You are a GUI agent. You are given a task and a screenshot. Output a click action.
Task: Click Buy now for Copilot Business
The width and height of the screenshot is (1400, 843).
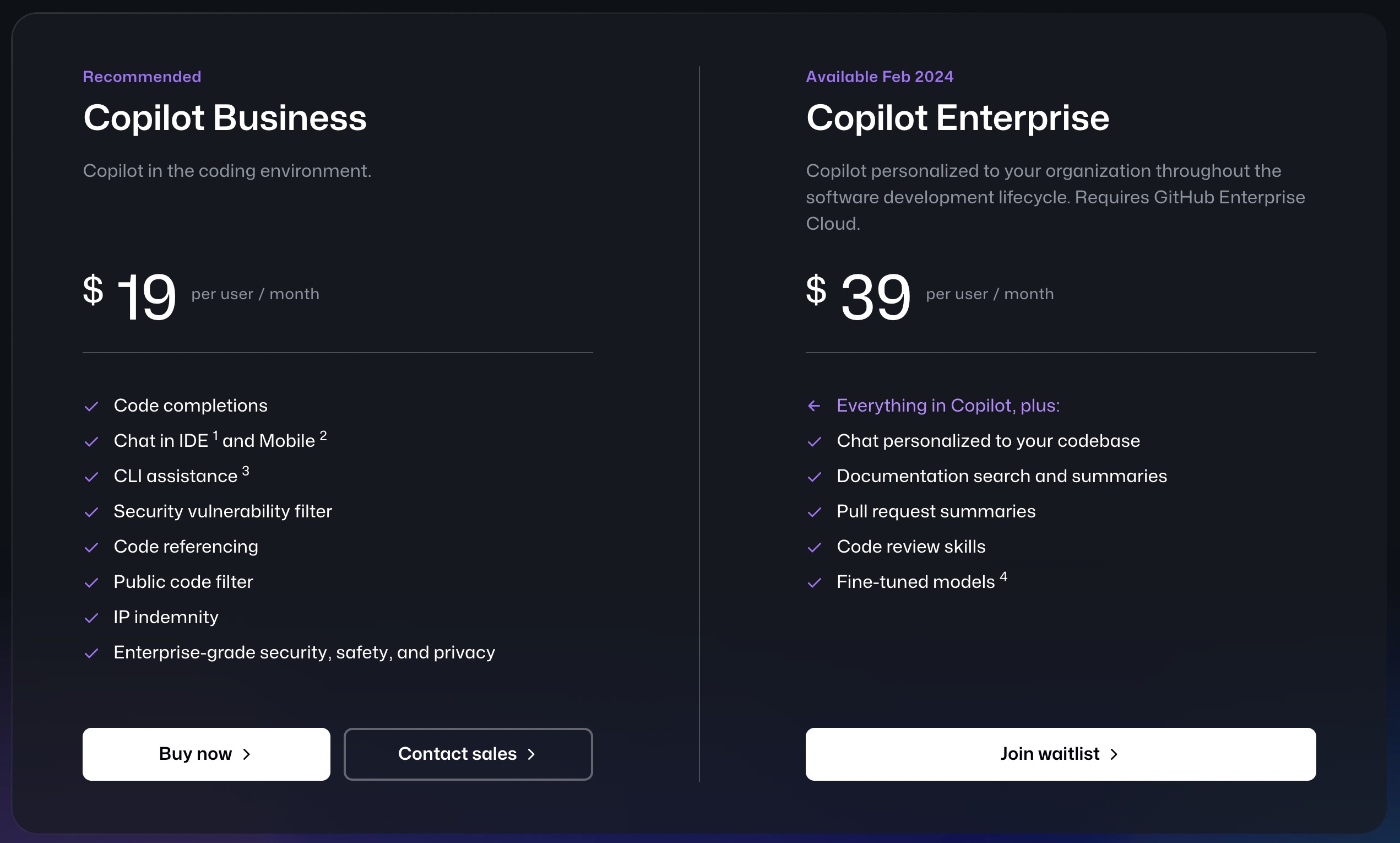205,754
